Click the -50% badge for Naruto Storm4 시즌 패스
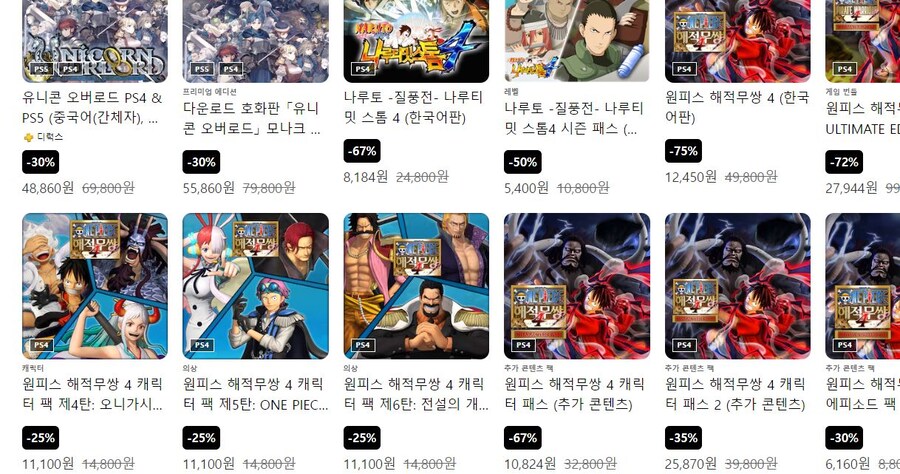This screenshot has width=900, height=474. click(x=523, y=162)
